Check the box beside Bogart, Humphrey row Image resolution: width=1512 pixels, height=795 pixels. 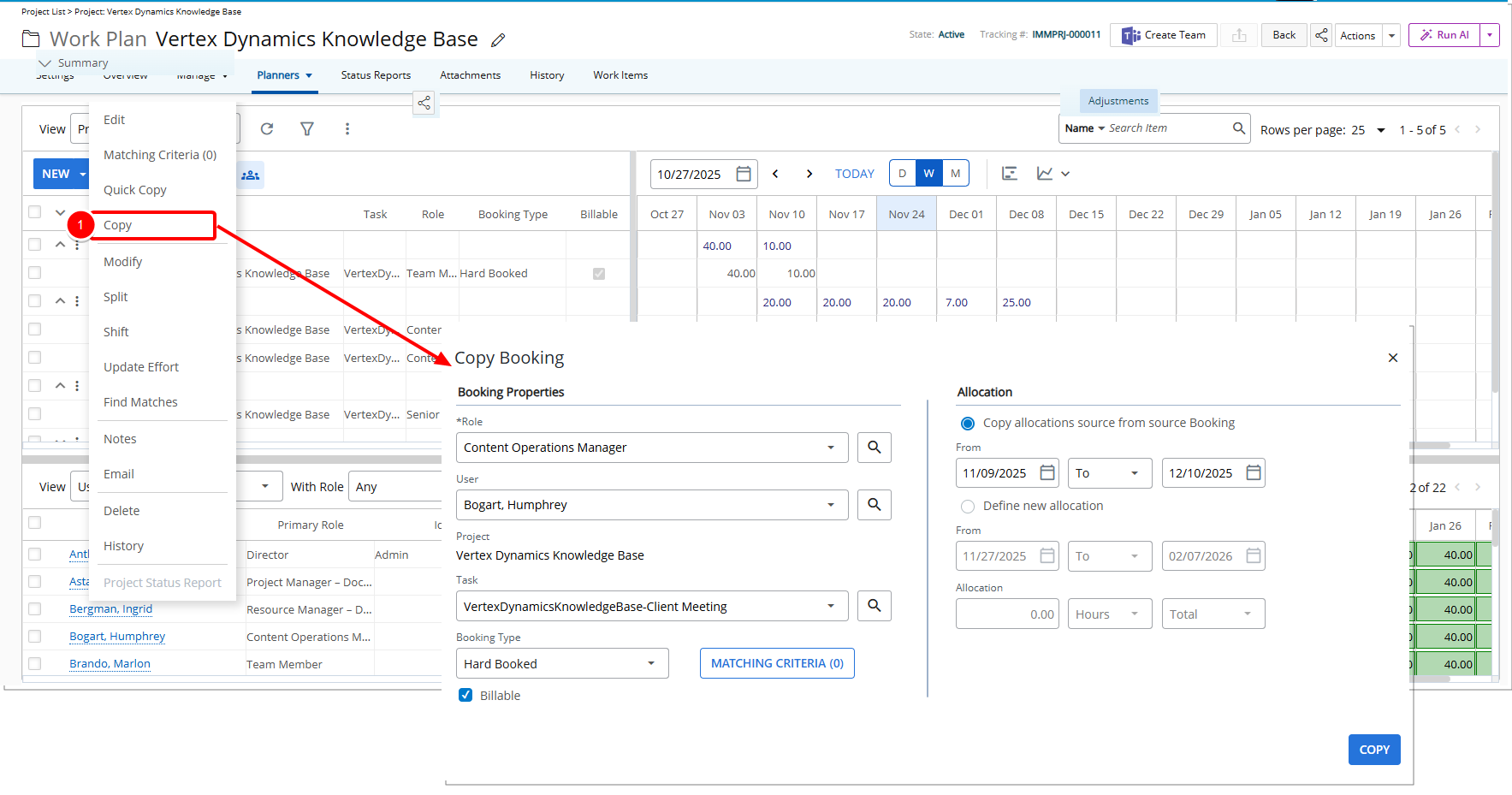pos(35,637)
